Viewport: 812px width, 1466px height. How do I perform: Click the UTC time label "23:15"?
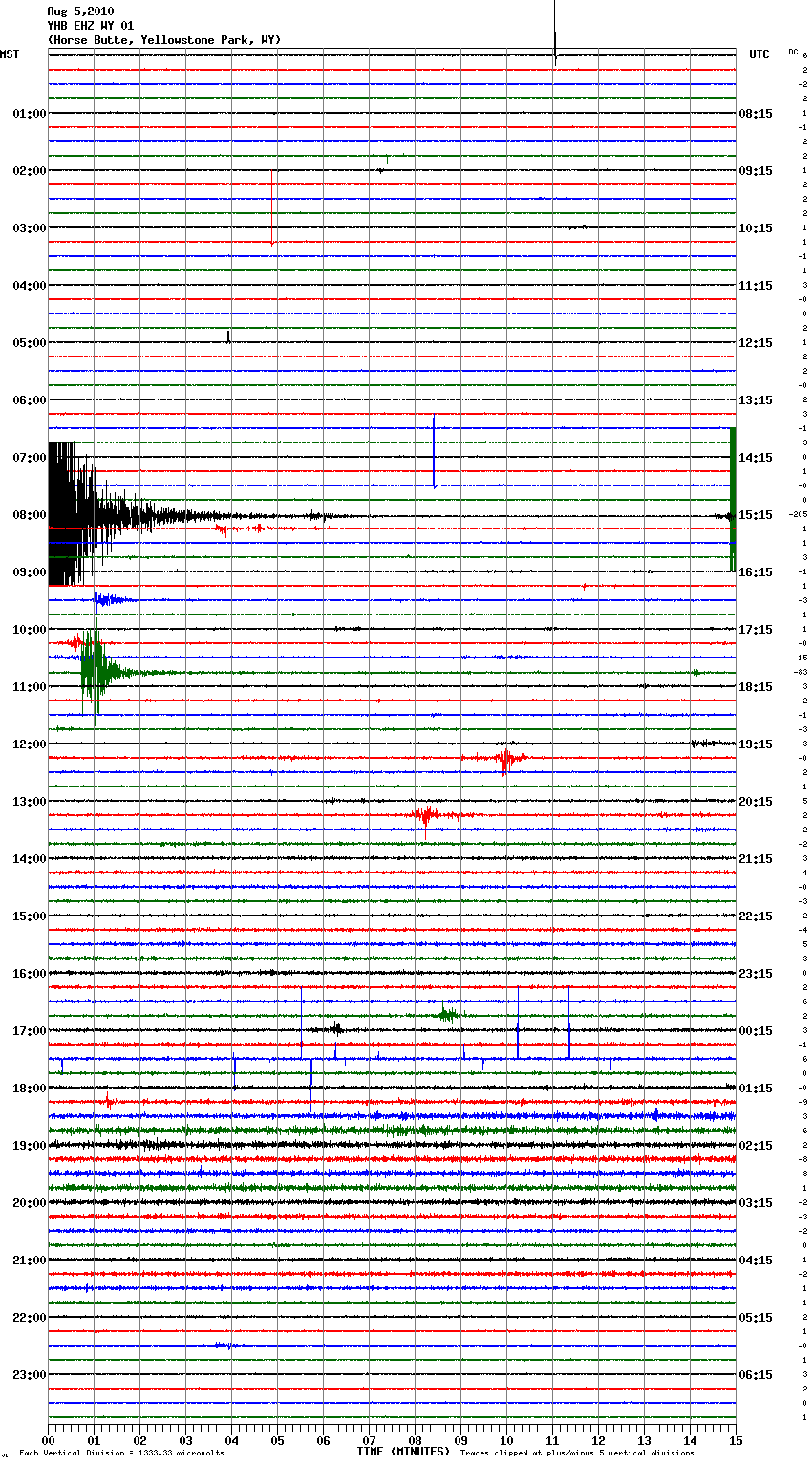(x=756, y=974)
